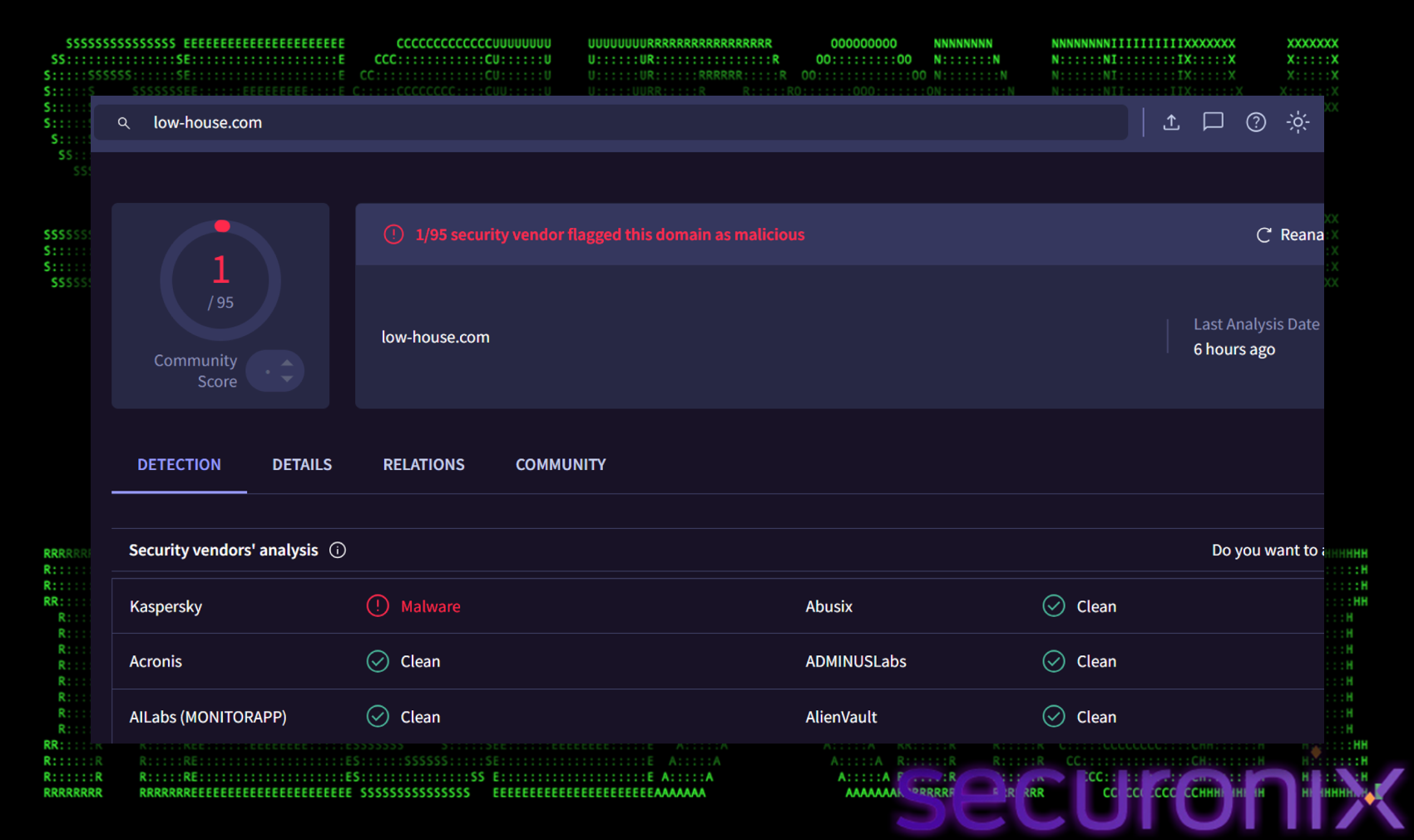The height and width of the screenshot is (840, 1414).
Task: Select the RELATIONS tab
Action: [423, 465]
